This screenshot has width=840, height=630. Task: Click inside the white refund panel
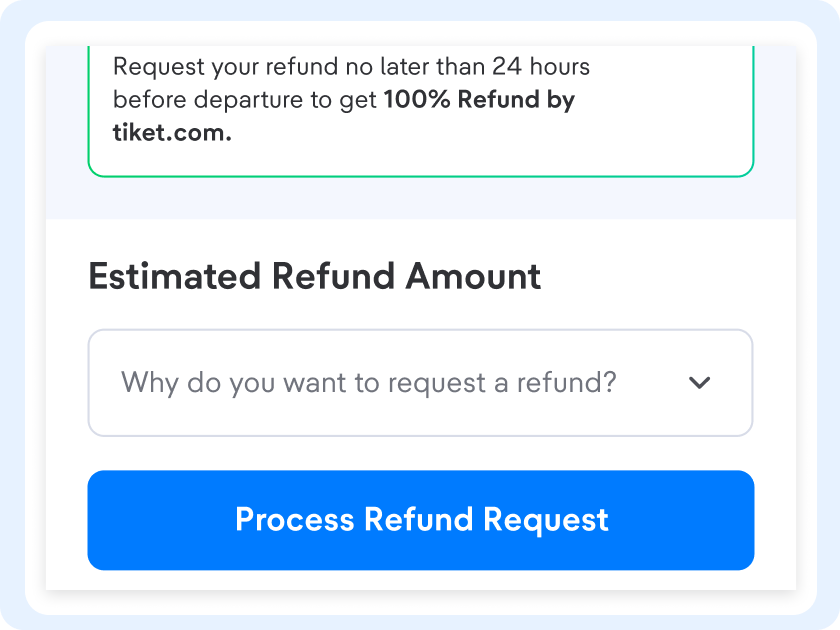coord(420,450)
